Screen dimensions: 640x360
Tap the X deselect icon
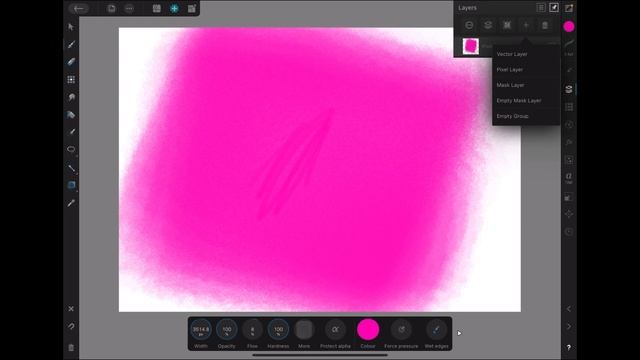(71, 309)
